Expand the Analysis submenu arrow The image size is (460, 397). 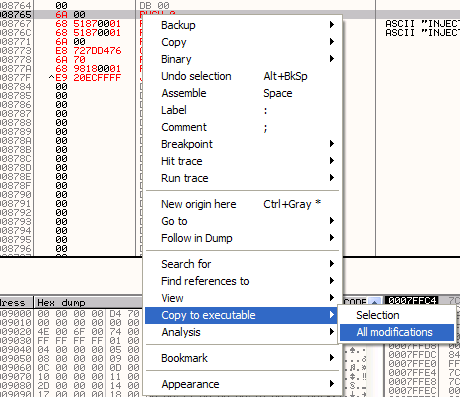[332, 332]
